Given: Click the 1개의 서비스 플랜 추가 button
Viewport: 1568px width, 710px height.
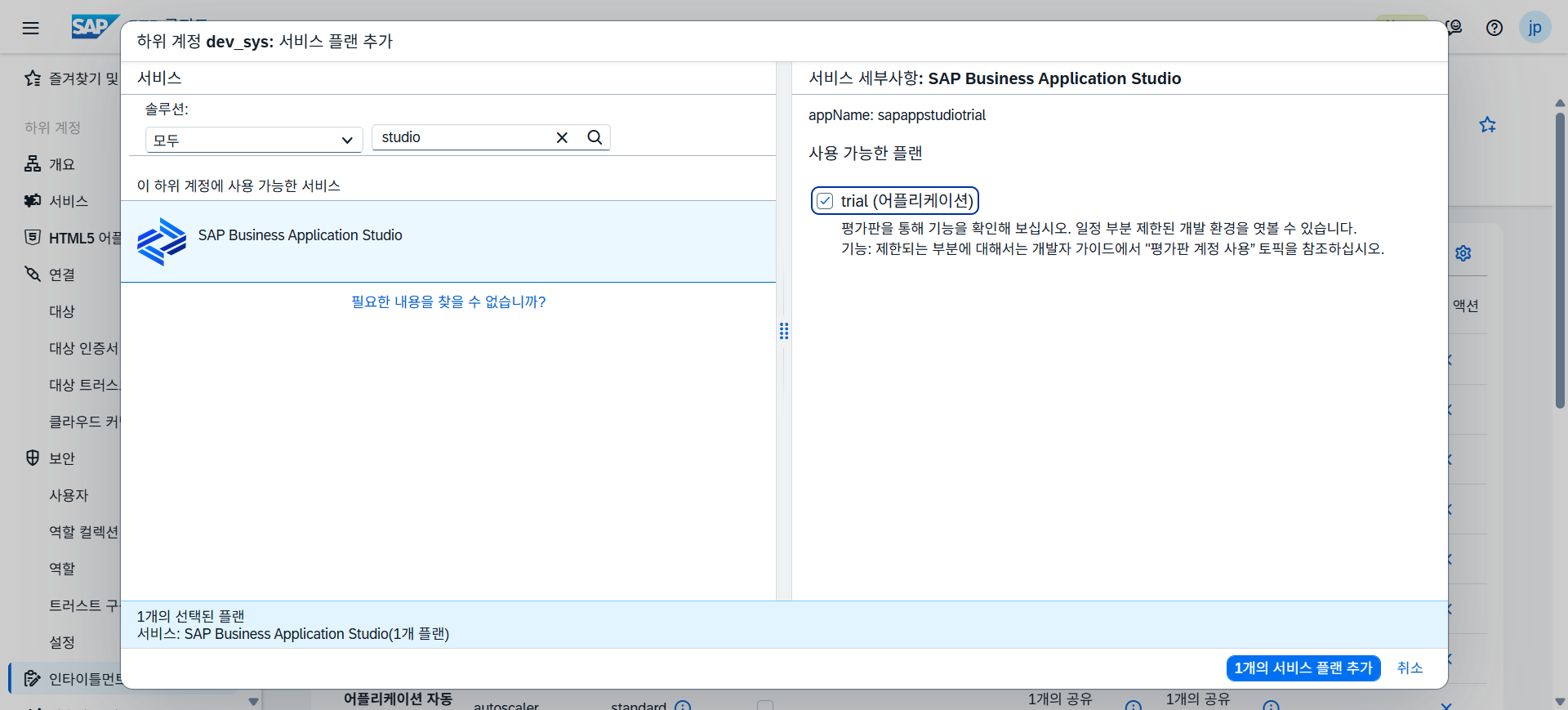Looking at the screenshot, I should [x=1303, y=668].
